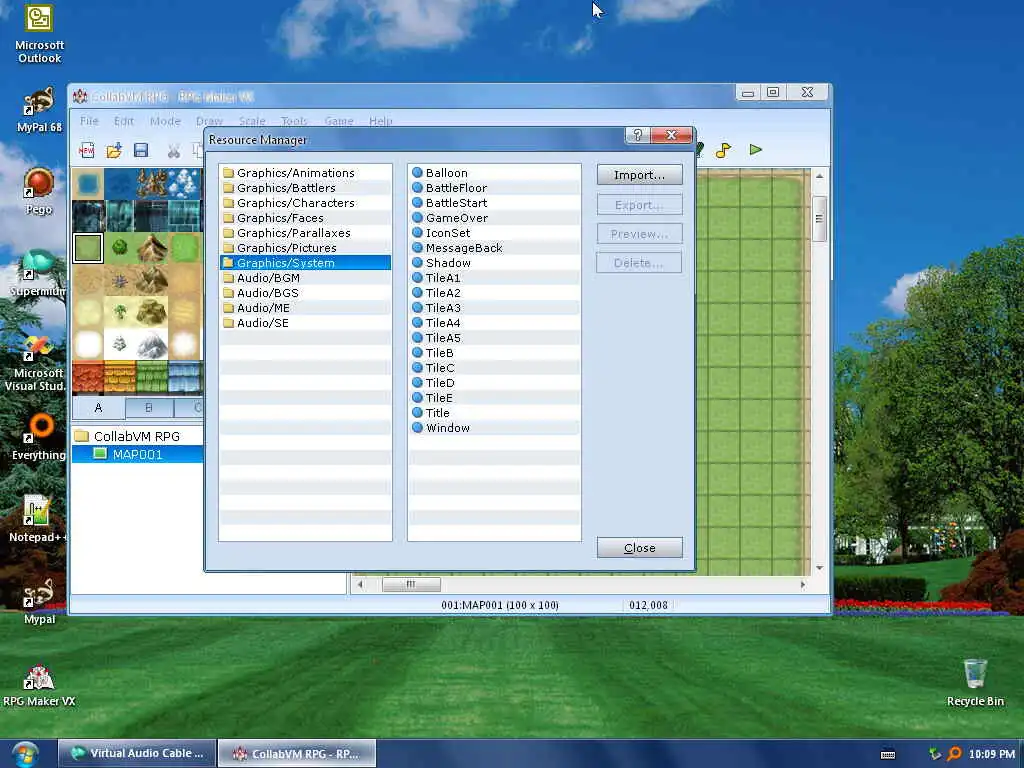Select Audio/SE folder
This screenshot has width=1024, height=768.
[x=305, y=323]
